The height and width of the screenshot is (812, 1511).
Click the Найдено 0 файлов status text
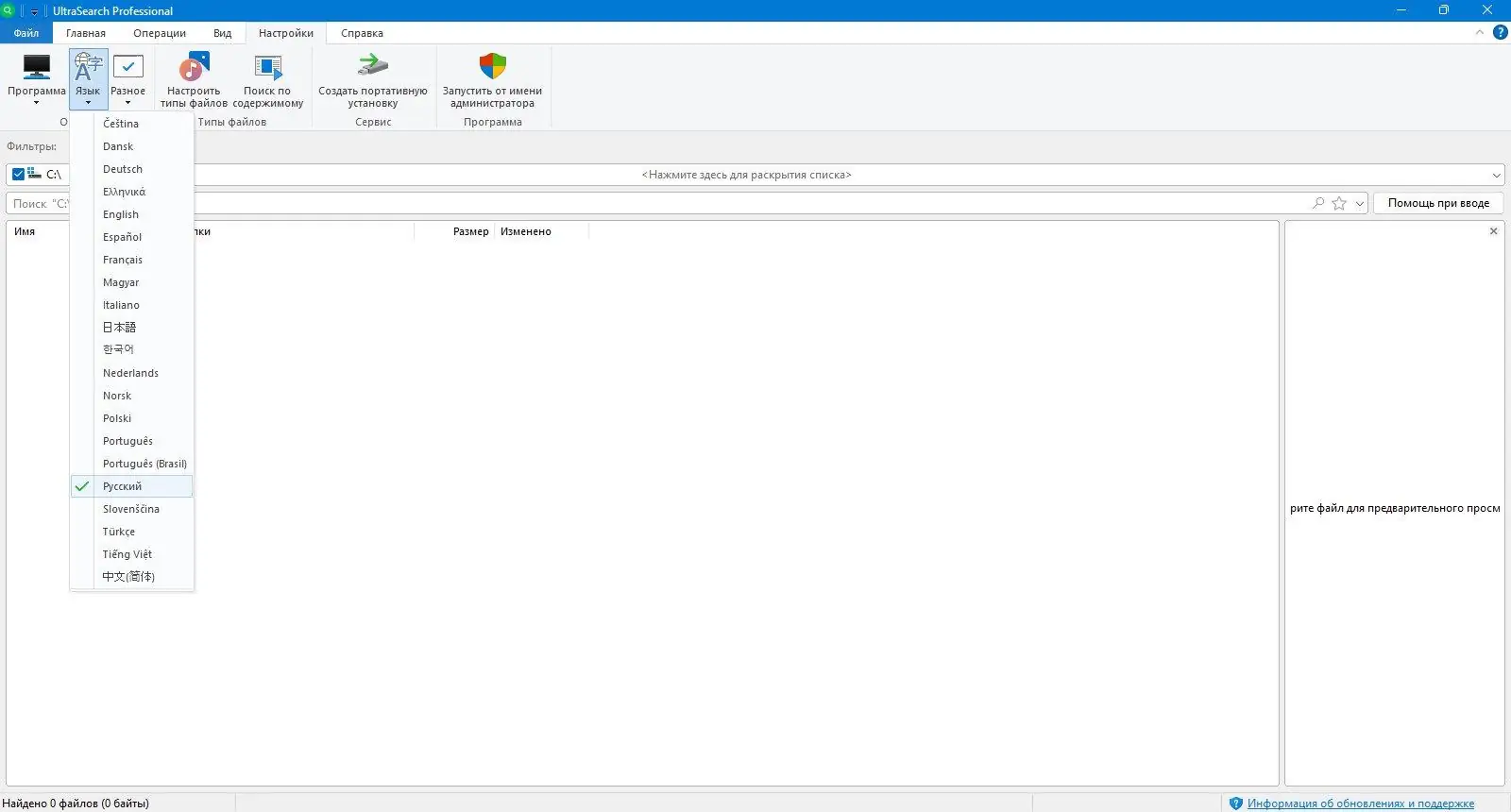76,804
